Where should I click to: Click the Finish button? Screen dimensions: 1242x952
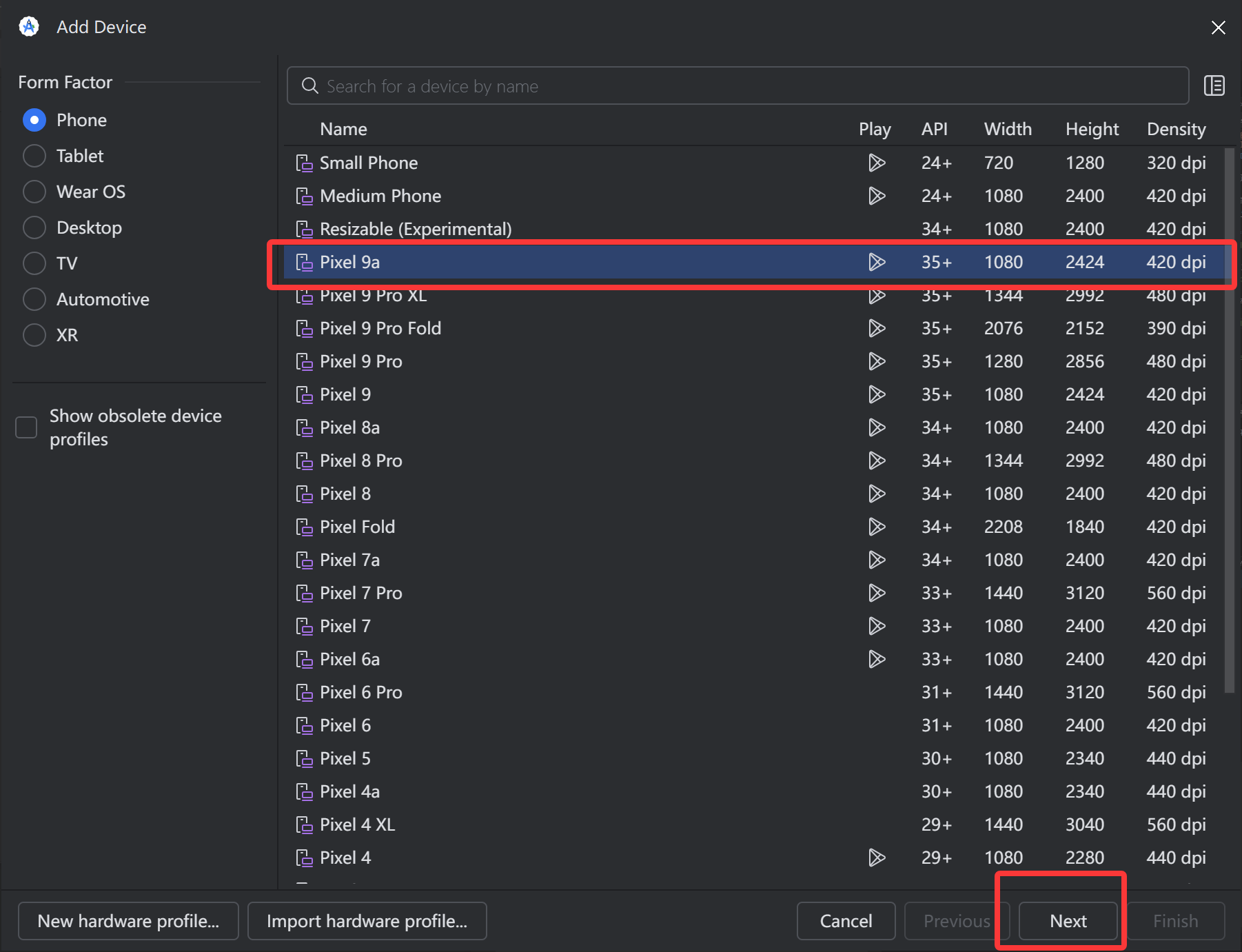point(1175,921)
